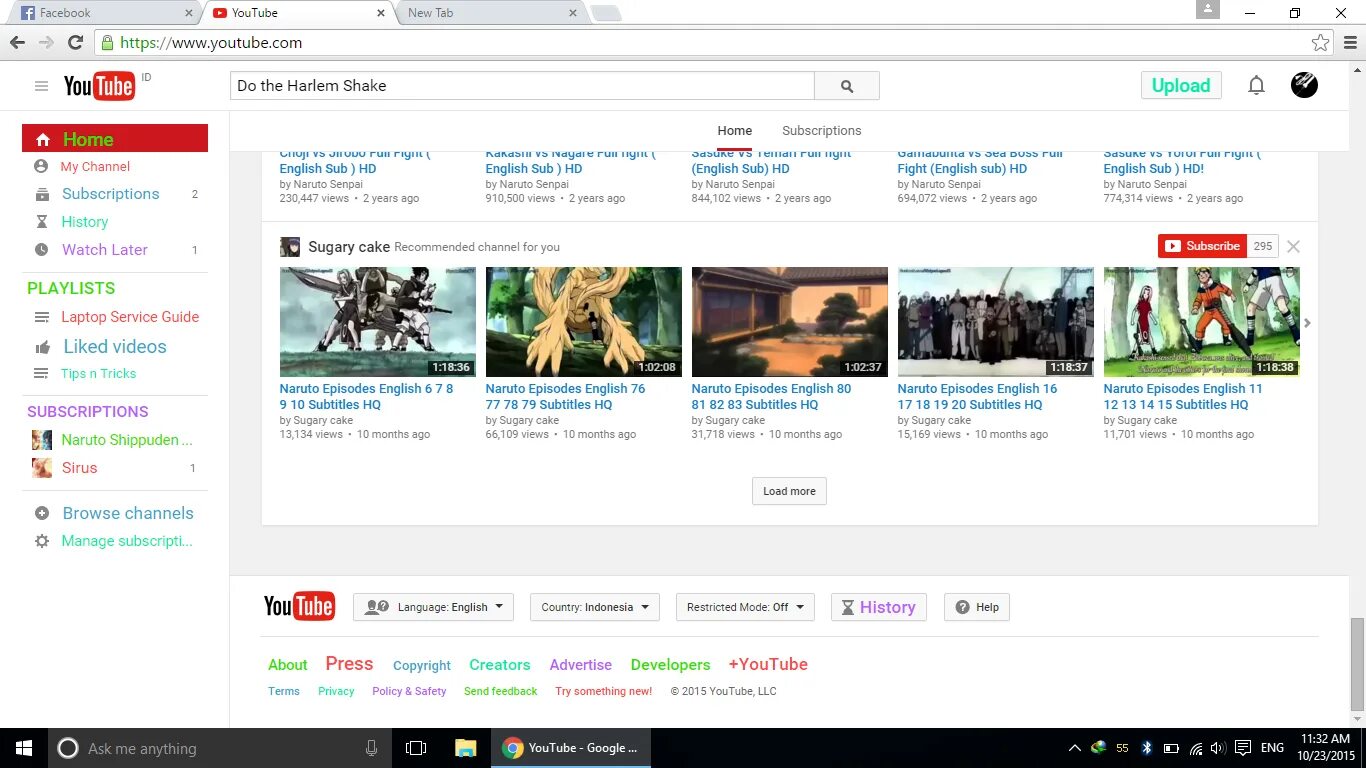Open File Explorer from the taskbar
The height and width of the screenshot is (768, 1366).
click(x=465, y=748)
